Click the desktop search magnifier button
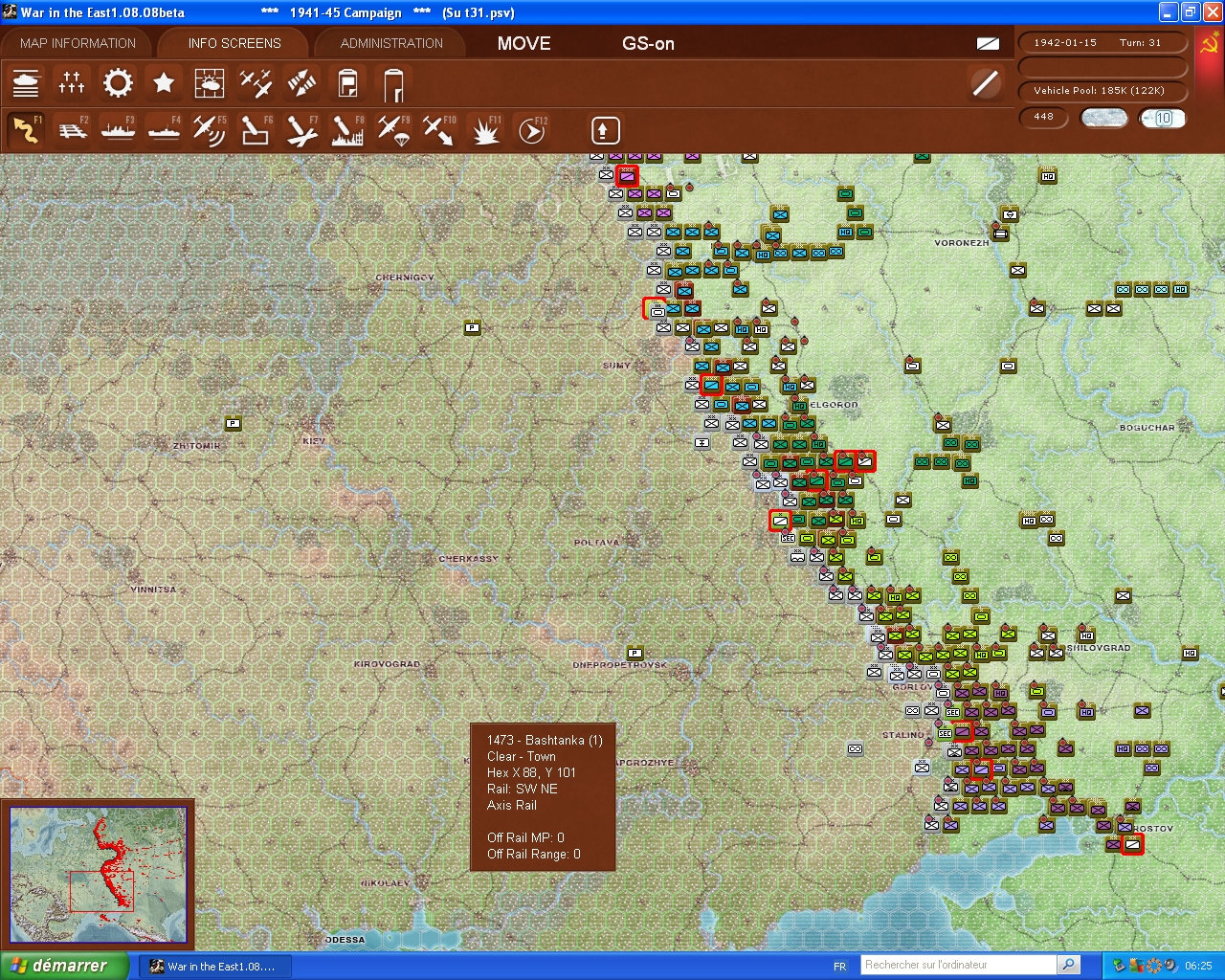Screen dimensions: 1225x980 click(1069, 965)
